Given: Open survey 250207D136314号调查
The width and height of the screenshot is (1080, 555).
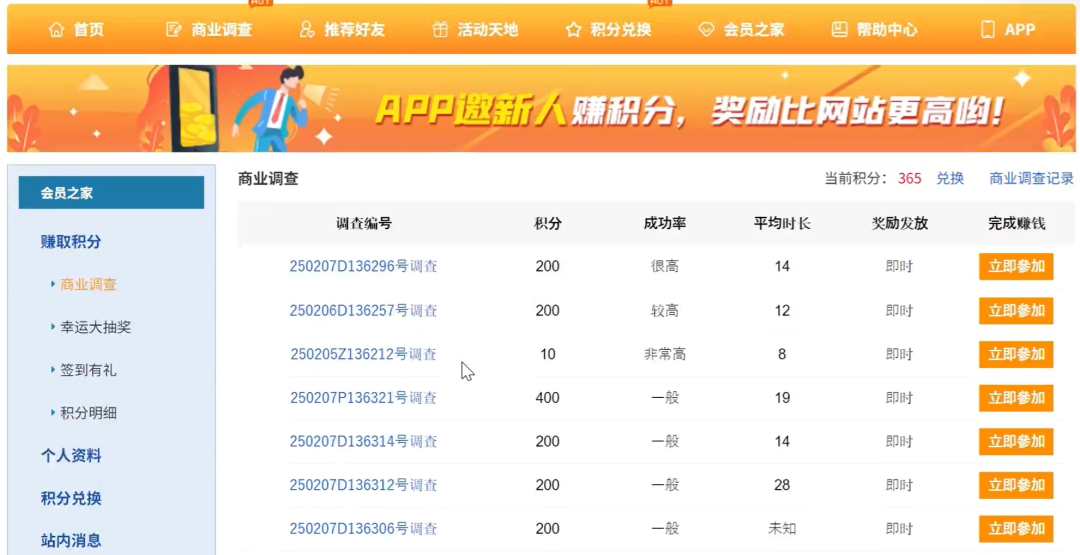Looking at the screenshot, I should pyautogui.click(x=363, y=441).
